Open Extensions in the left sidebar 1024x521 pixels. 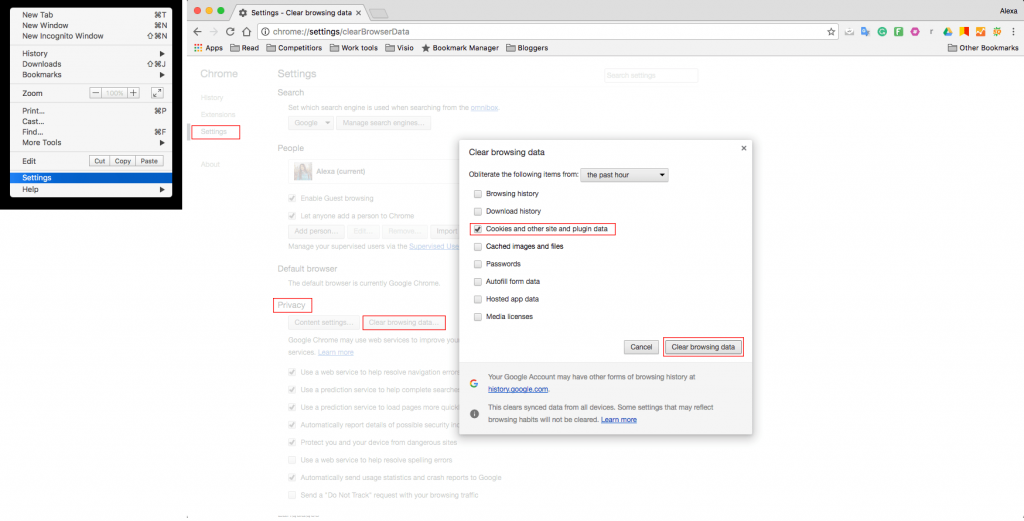tap(218, 114)
